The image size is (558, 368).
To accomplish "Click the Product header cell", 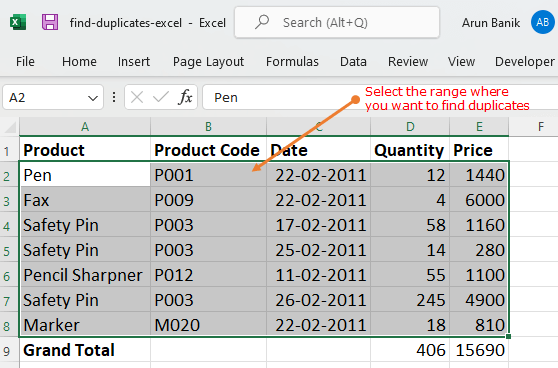I will click(85, 150).
